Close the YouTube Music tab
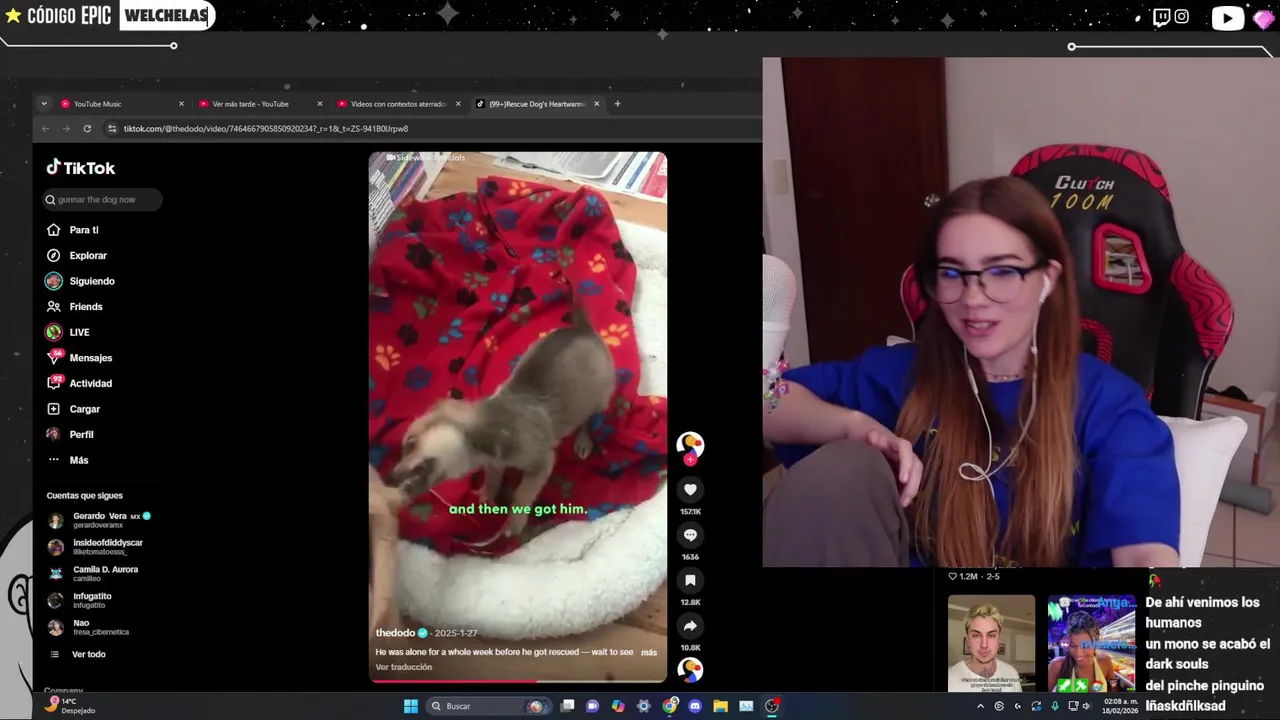This screenshot has height=720, width=1280. tap(181, 104)
